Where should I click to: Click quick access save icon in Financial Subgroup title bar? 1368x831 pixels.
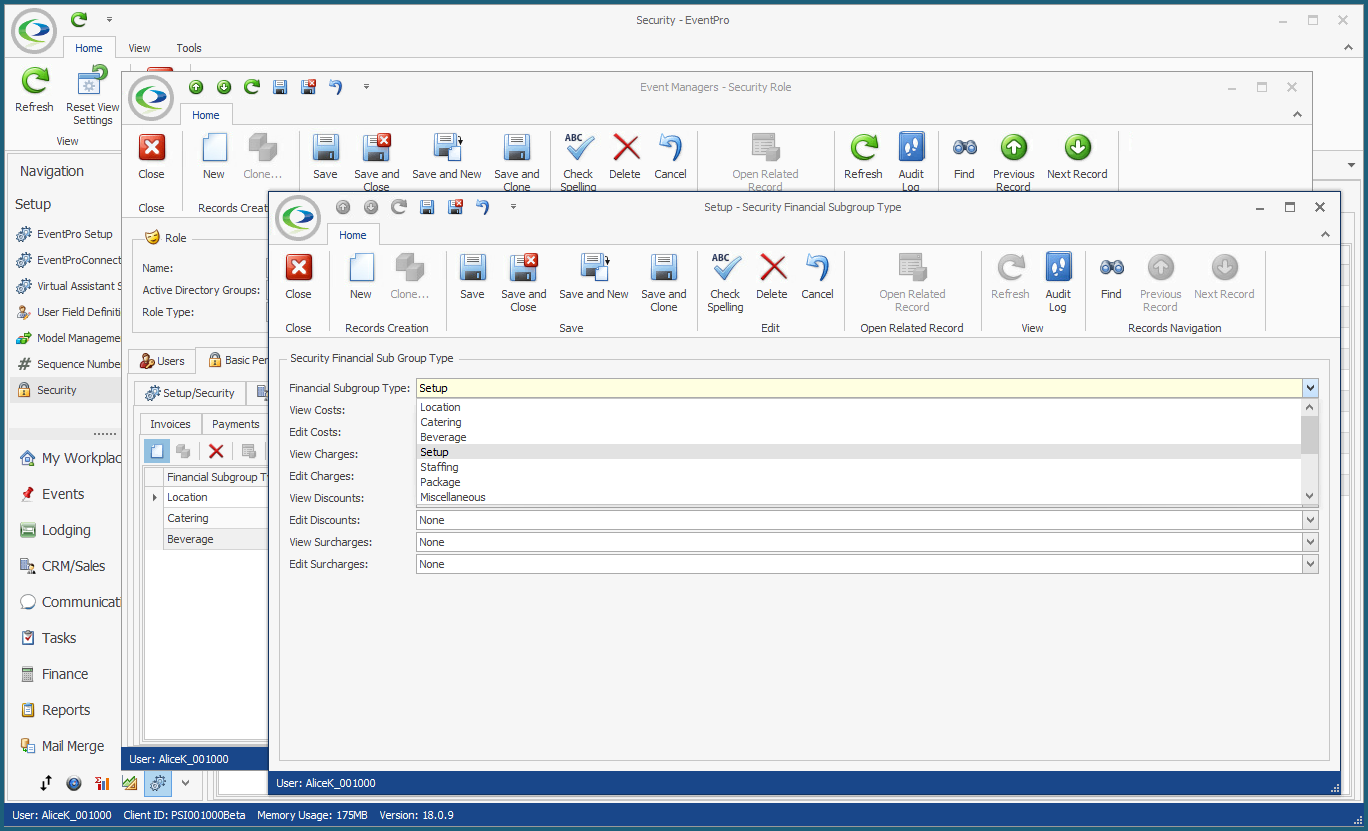427,207
